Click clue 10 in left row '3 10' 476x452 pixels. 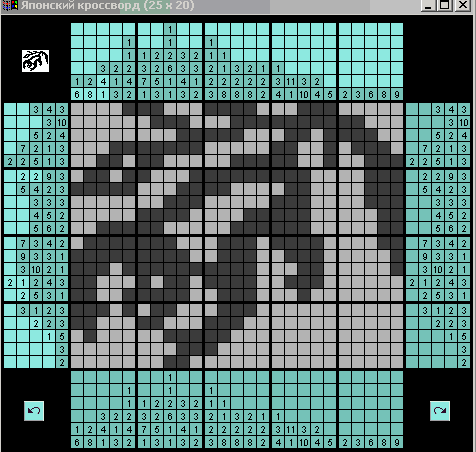pyautogui.click(x=62, y=123)
